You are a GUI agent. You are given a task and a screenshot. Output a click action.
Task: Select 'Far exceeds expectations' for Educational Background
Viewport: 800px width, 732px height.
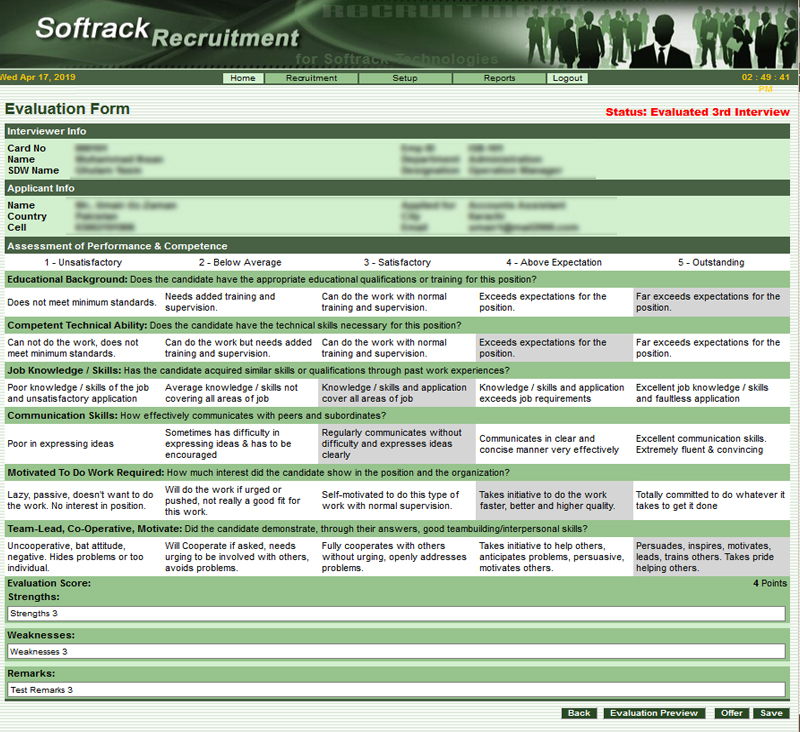pyautogui.click(x=710, y=302)
